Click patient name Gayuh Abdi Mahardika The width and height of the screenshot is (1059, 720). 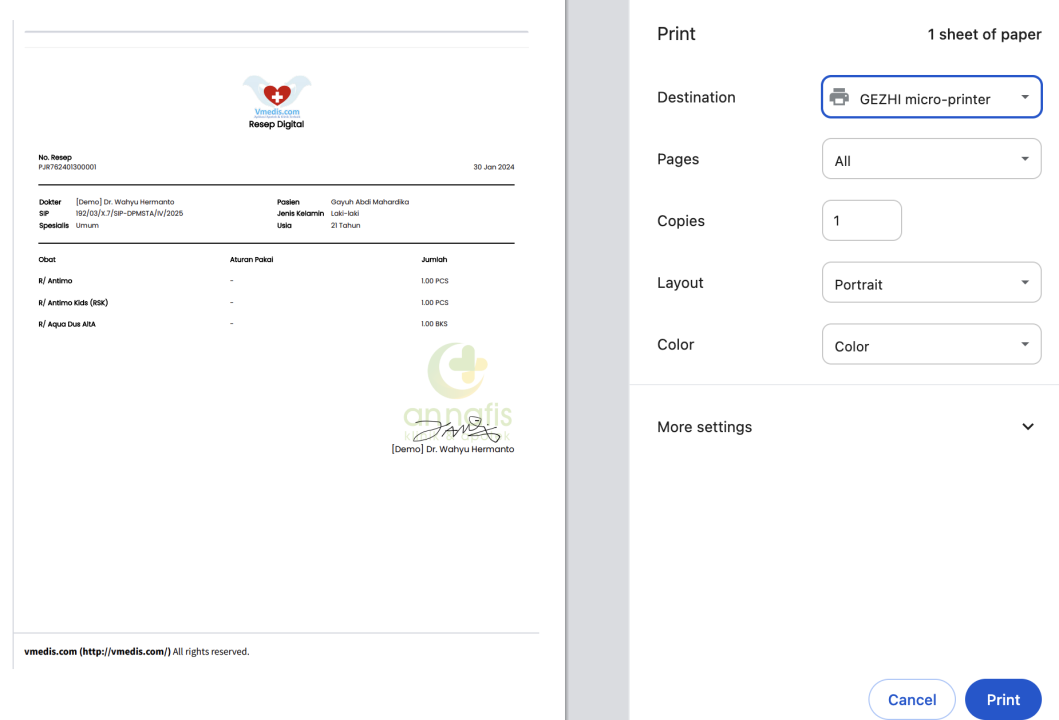click(x=369, y=202)
